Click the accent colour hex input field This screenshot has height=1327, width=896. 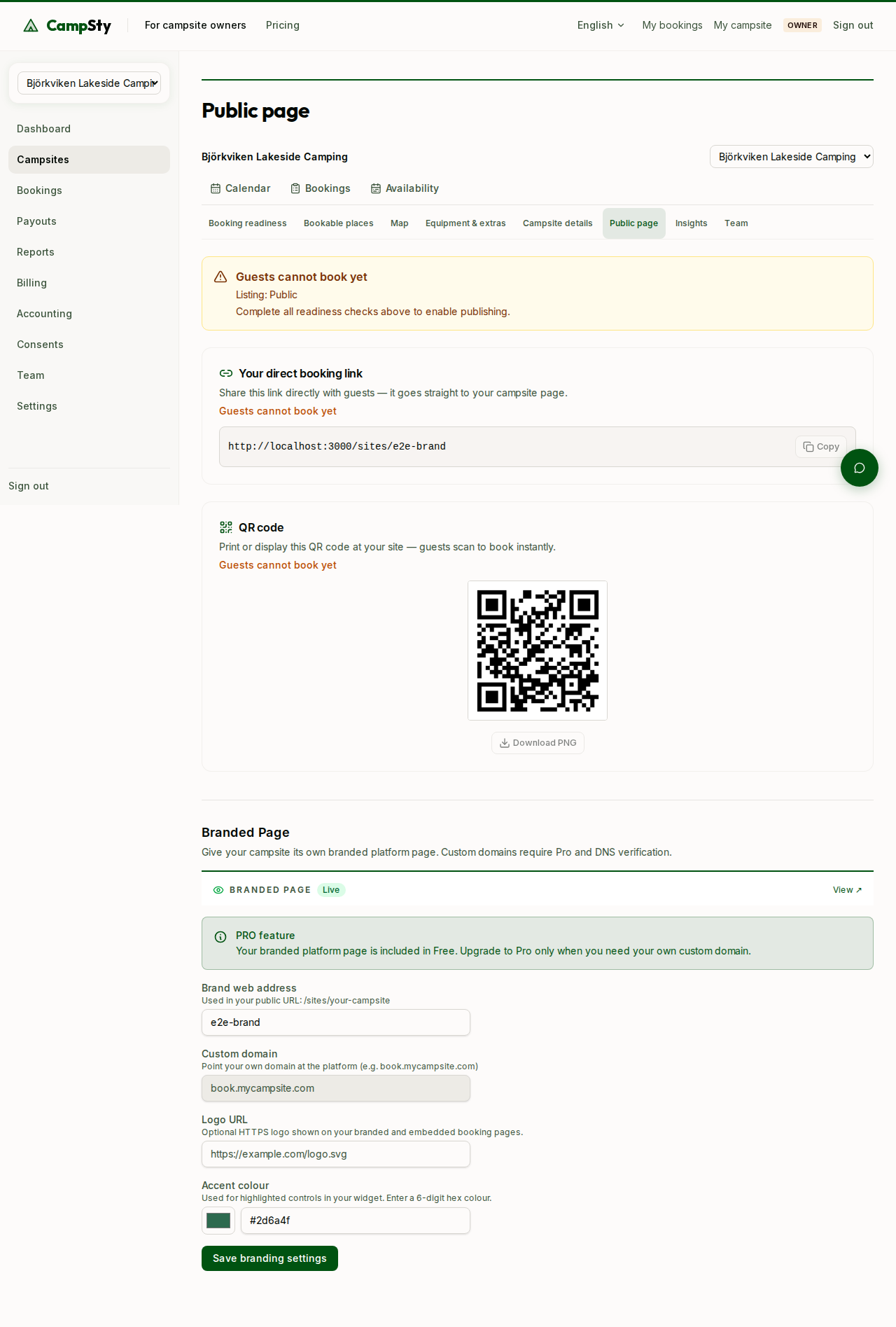tap(356, 1221)
